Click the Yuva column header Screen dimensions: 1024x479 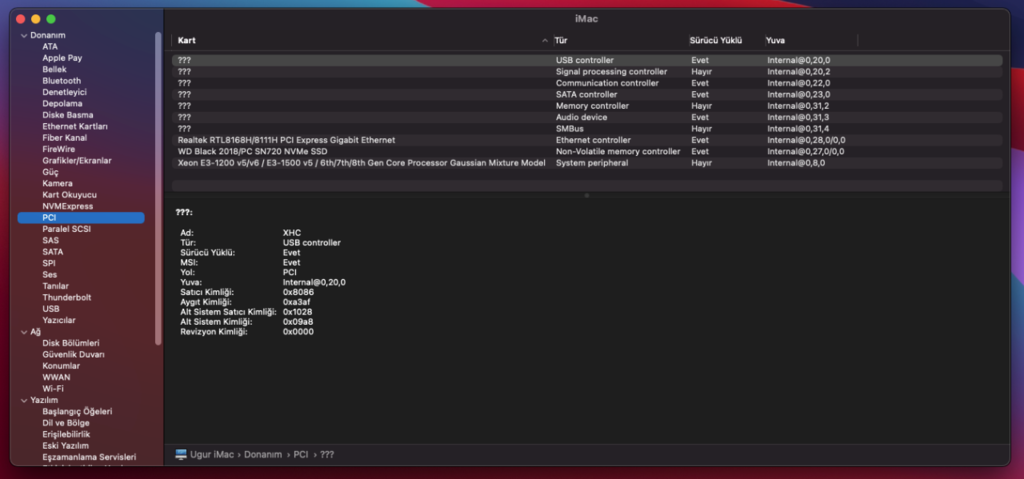(x=775, y=40)
